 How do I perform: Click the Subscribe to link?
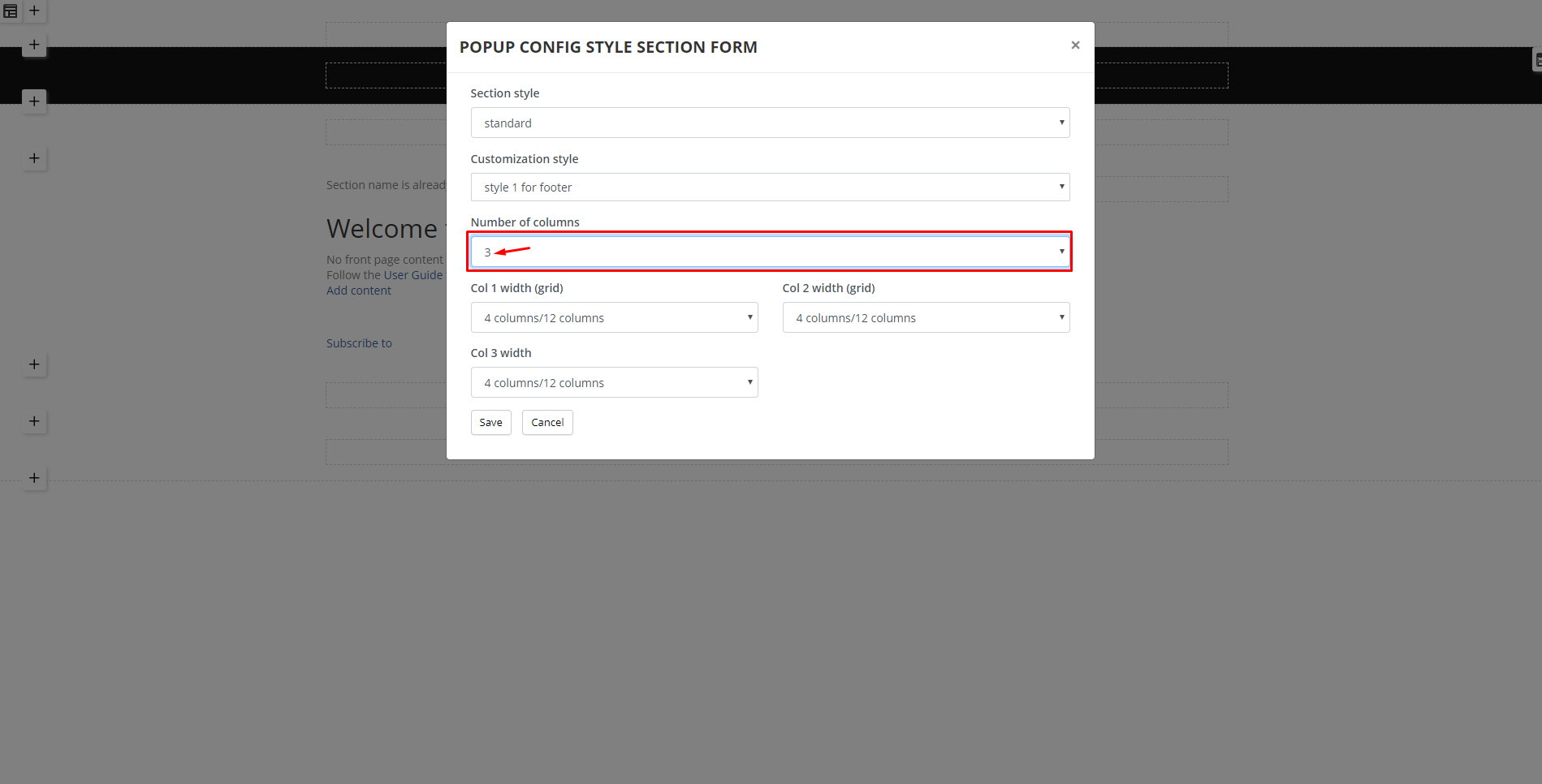pyautogui.click(x=359, y=343)
